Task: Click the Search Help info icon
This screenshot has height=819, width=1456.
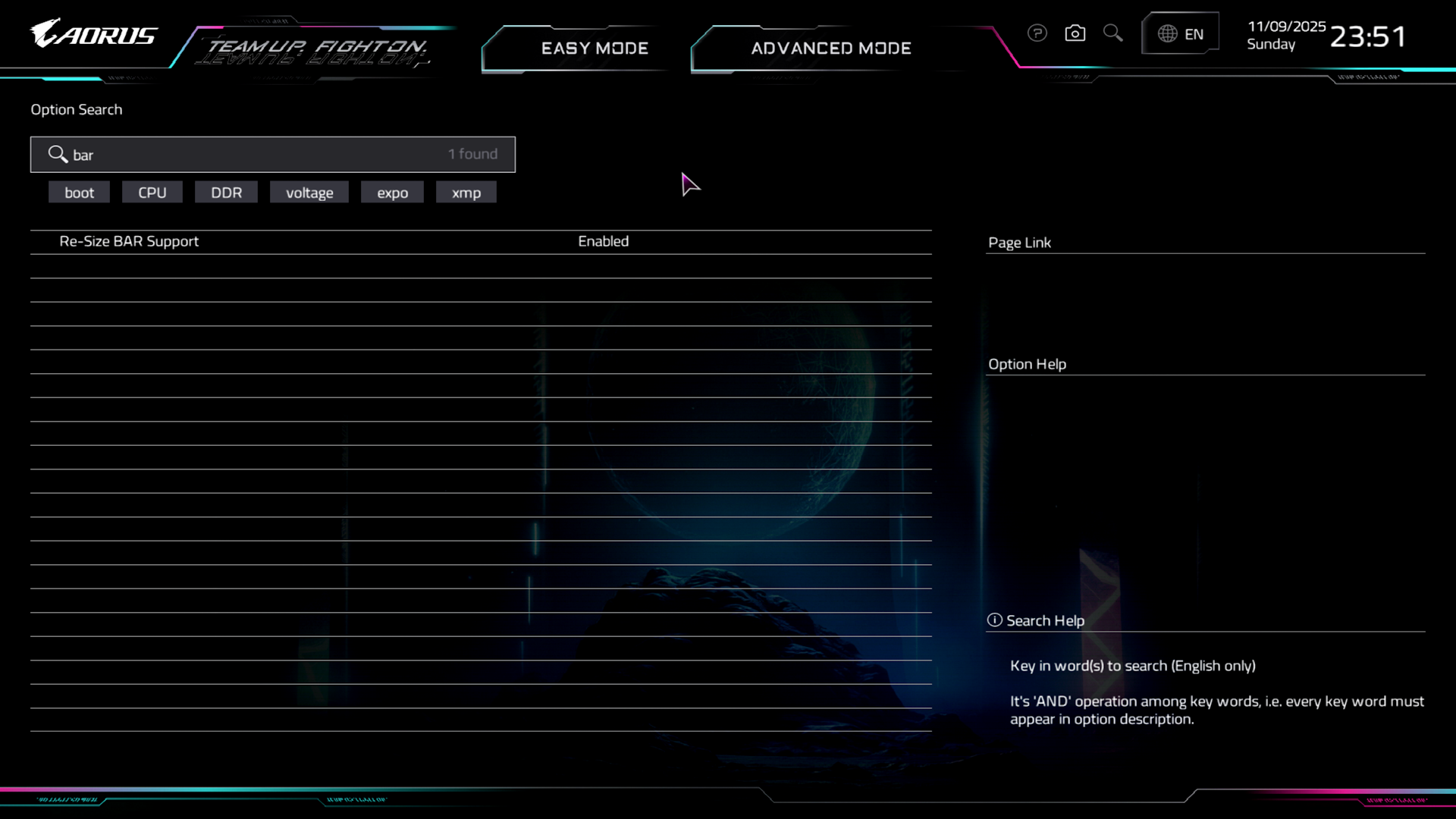Action: click(994, 620)
